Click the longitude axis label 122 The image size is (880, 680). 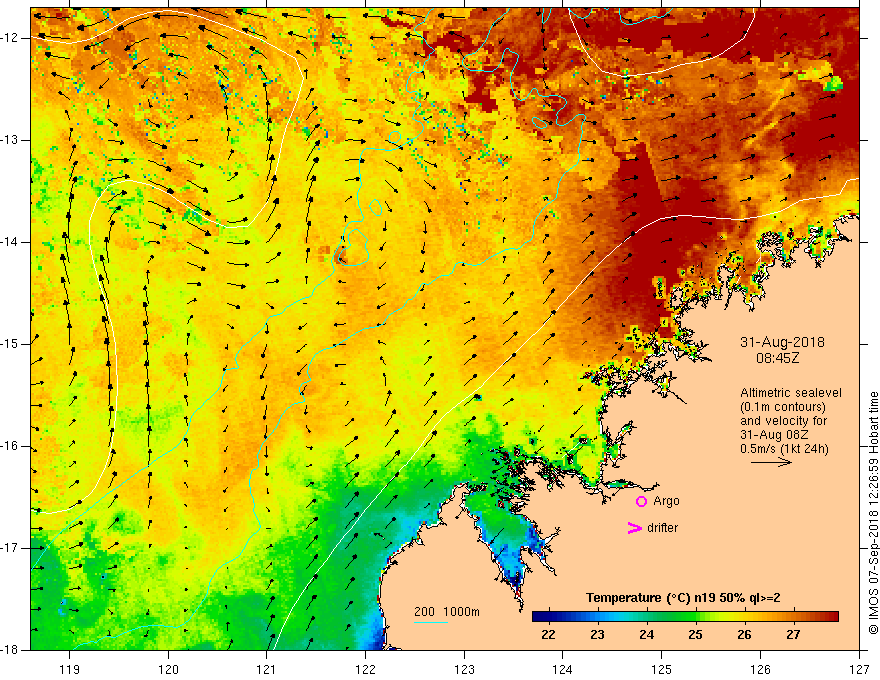click(x=365, y=669)
